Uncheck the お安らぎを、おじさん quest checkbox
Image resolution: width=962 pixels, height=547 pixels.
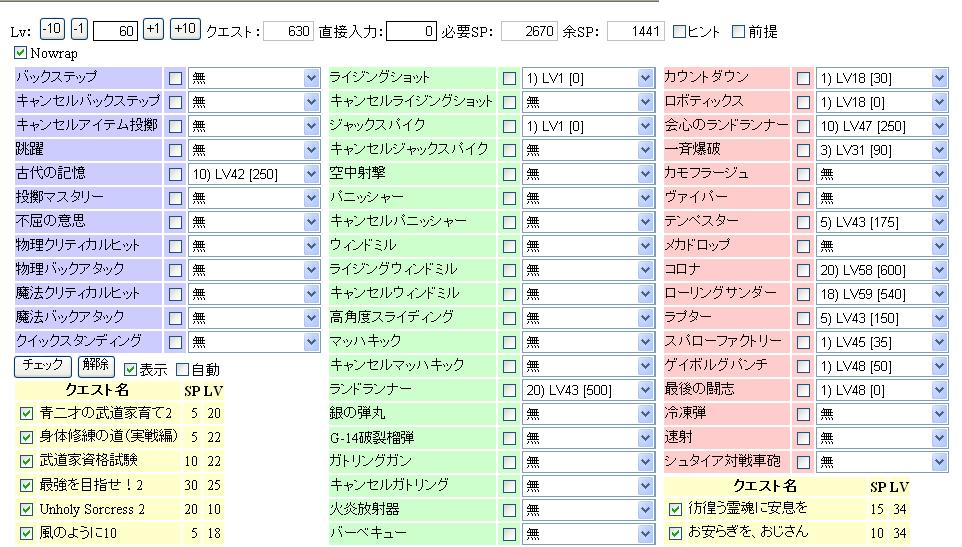(675, 533)
